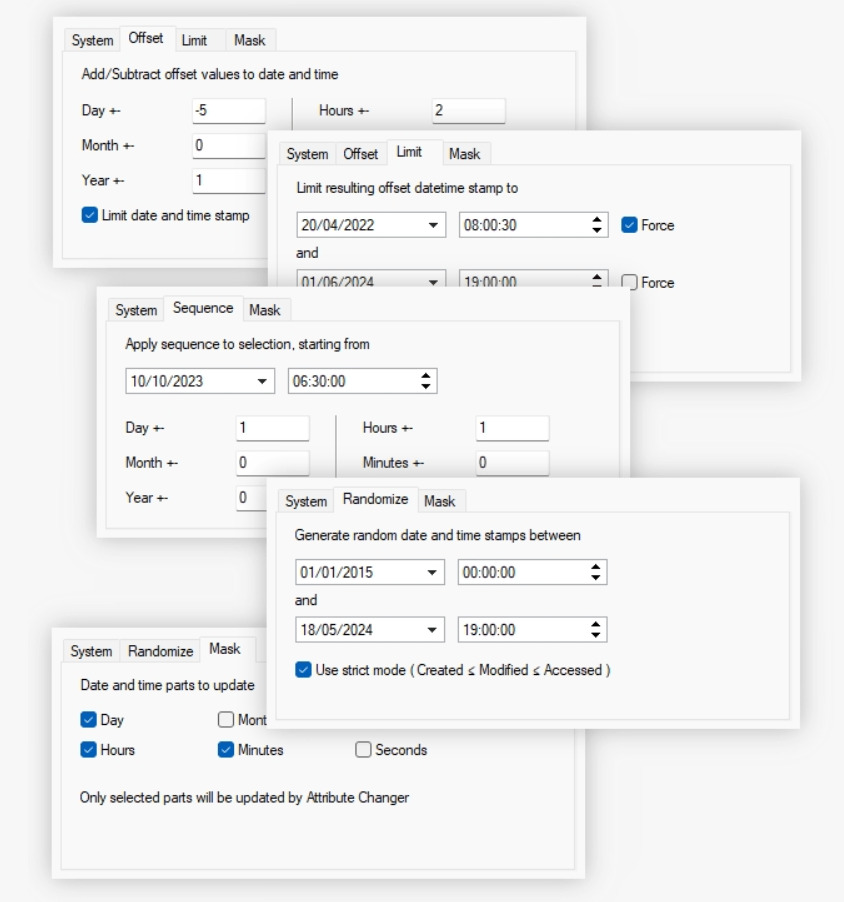Click the Year offset field showing 1
The width and height of the screenshot is (844, 902).
(x=228, y=181)
